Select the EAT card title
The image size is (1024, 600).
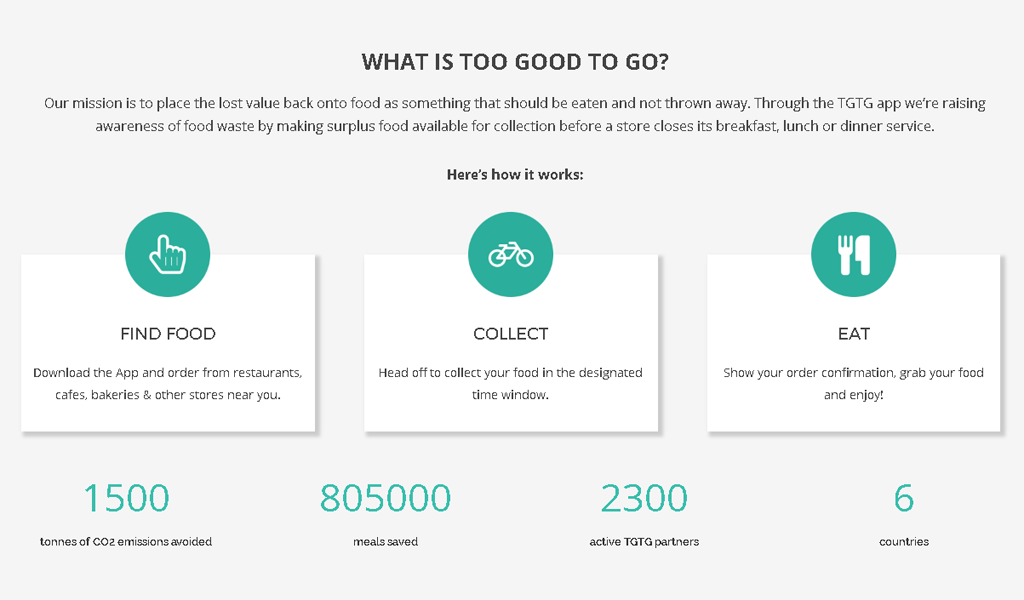point(854,334)
